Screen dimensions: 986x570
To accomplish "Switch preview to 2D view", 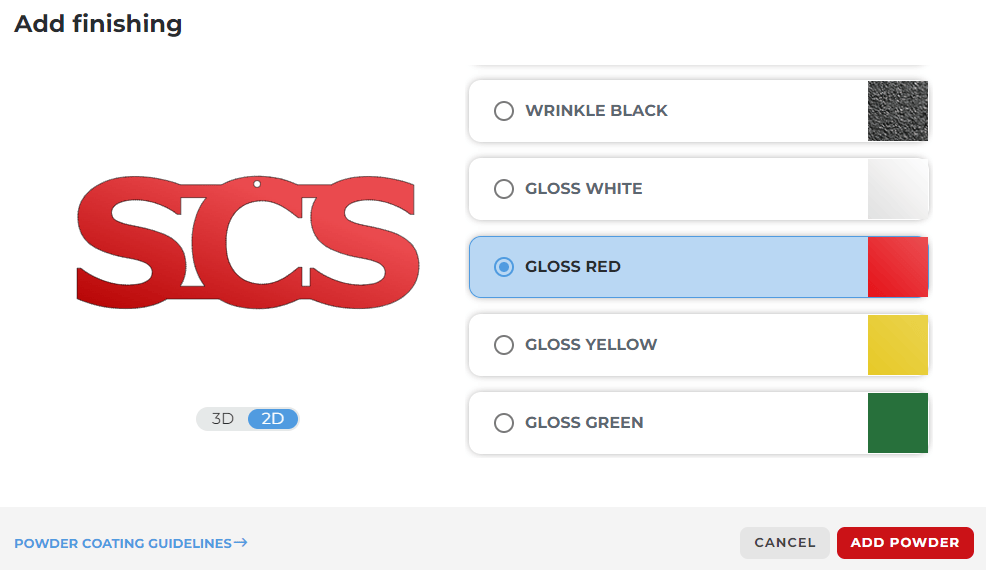I will tap(273, 419).
